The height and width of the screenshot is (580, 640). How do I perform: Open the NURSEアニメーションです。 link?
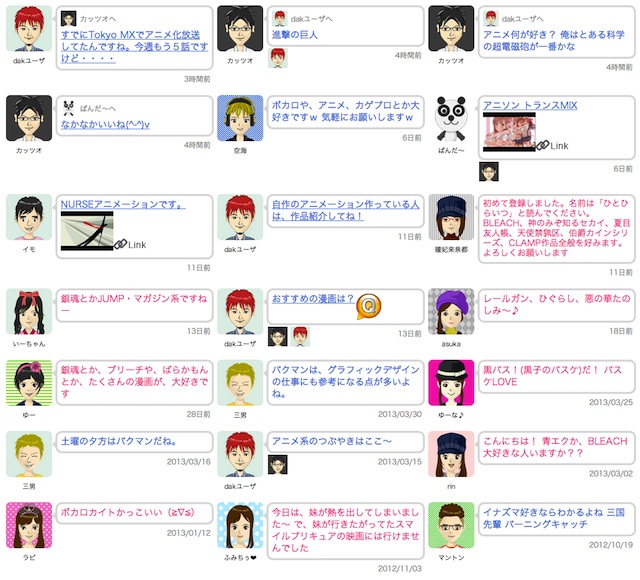[x=123, y=204]
